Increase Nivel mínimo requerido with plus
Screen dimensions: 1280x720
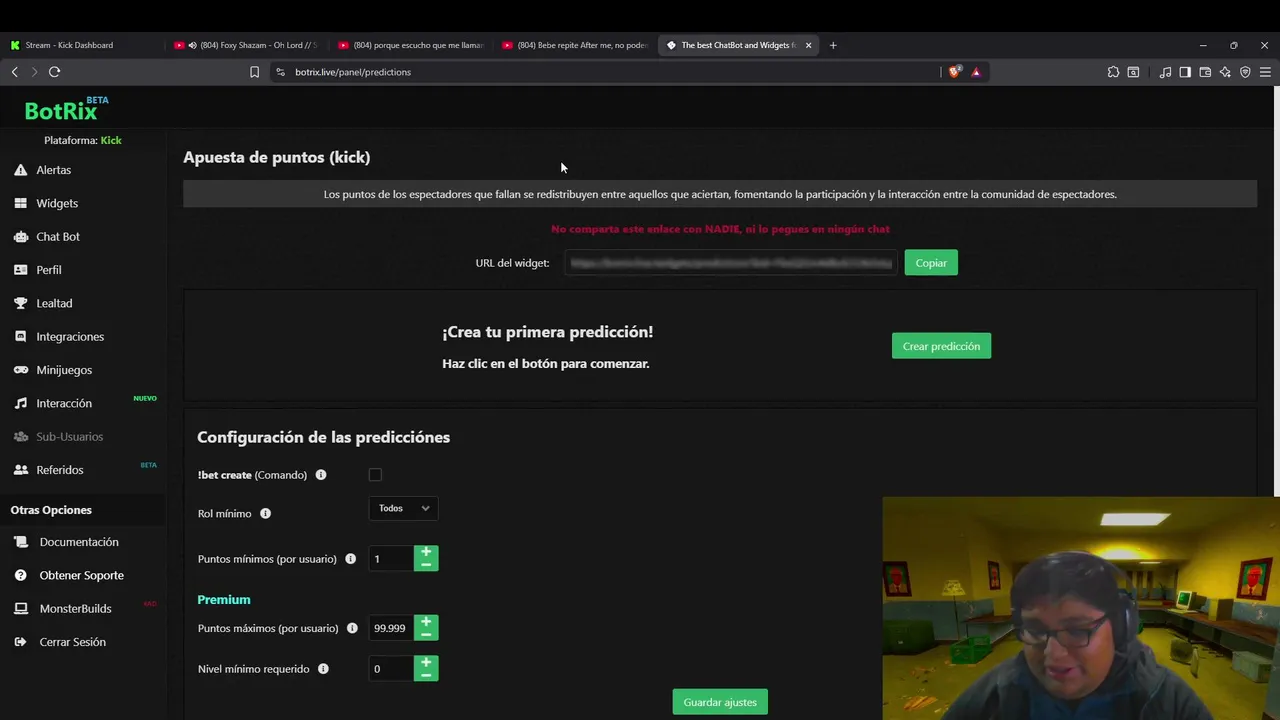(426, 662)
